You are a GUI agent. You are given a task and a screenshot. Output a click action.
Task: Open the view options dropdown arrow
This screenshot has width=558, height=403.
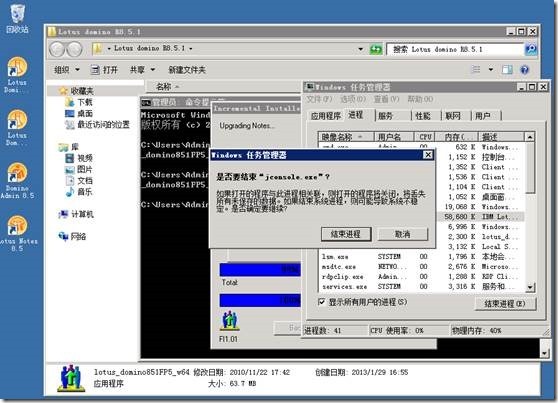pos(491,69)
